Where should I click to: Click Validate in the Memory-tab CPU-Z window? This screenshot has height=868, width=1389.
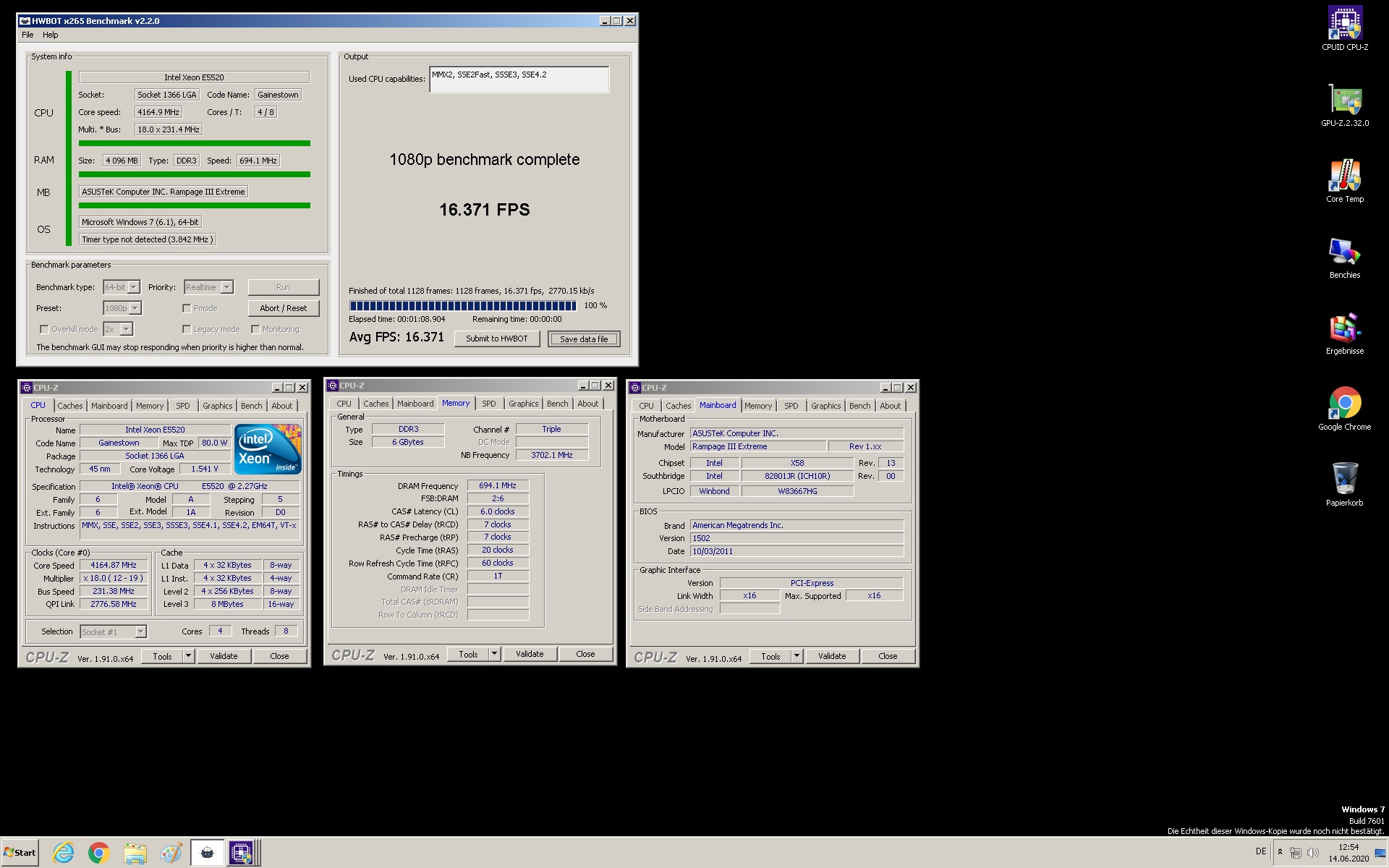coord(530,654)
